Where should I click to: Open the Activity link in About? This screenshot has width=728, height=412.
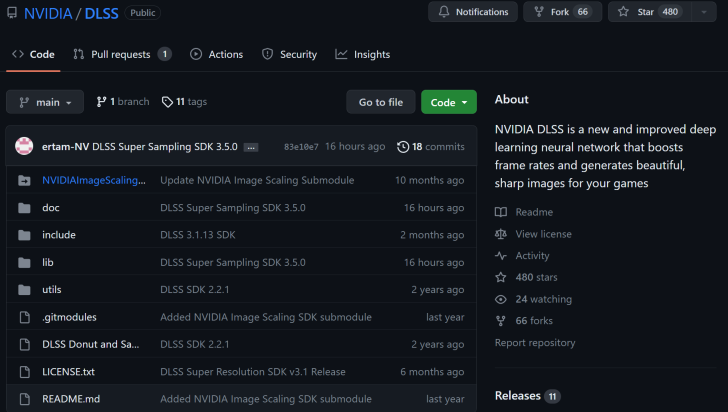[x=522, y=256]
